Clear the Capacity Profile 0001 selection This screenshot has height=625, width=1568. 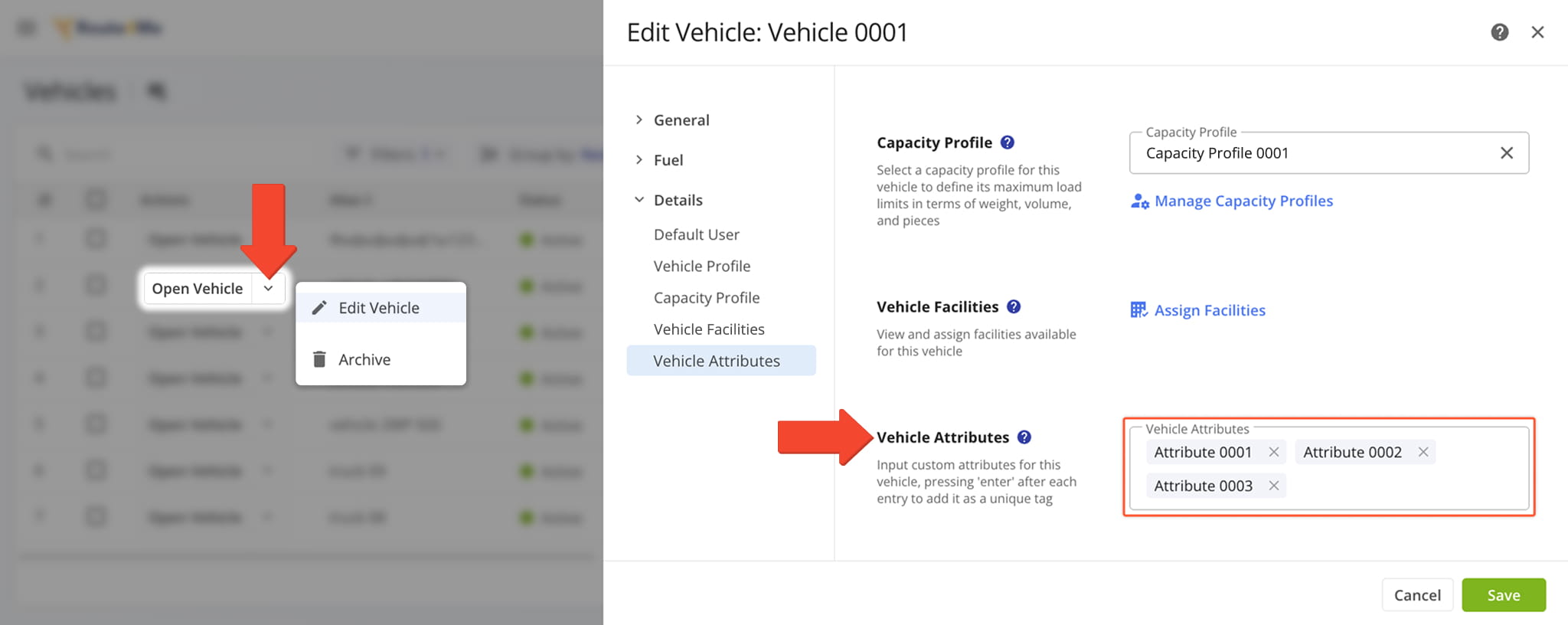(x=1506, y=153)
